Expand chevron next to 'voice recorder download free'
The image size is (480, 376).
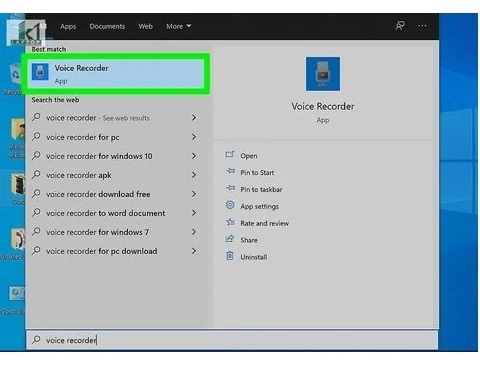[194, 194]
